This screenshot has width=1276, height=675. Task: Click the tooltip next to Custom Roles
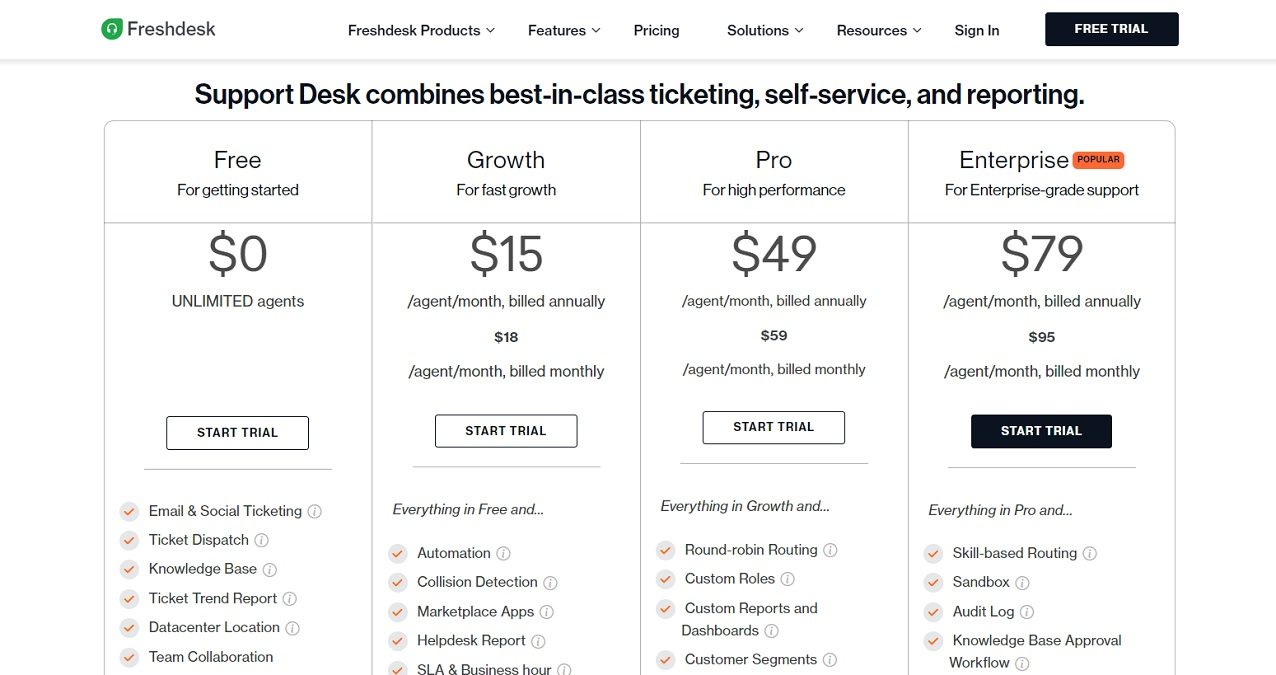click(789, 578)
